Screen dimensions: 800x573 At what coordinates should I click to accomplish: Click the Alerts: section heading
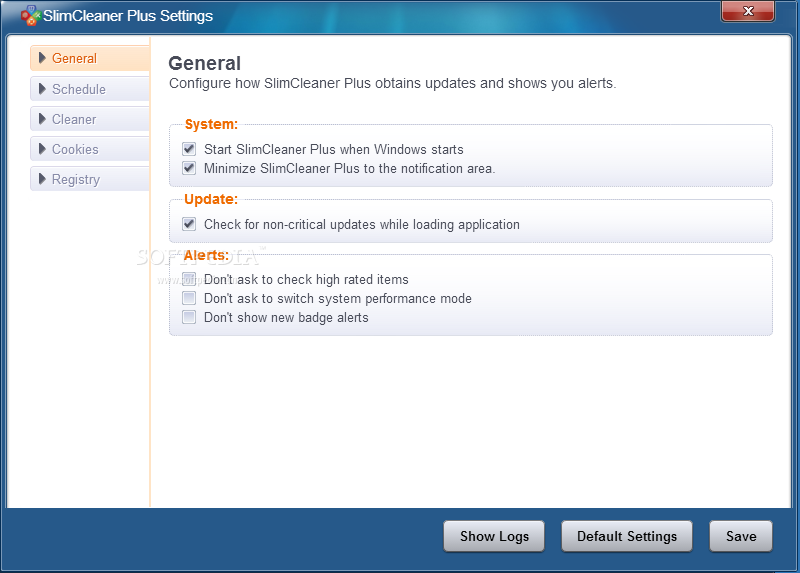[207, 255]
